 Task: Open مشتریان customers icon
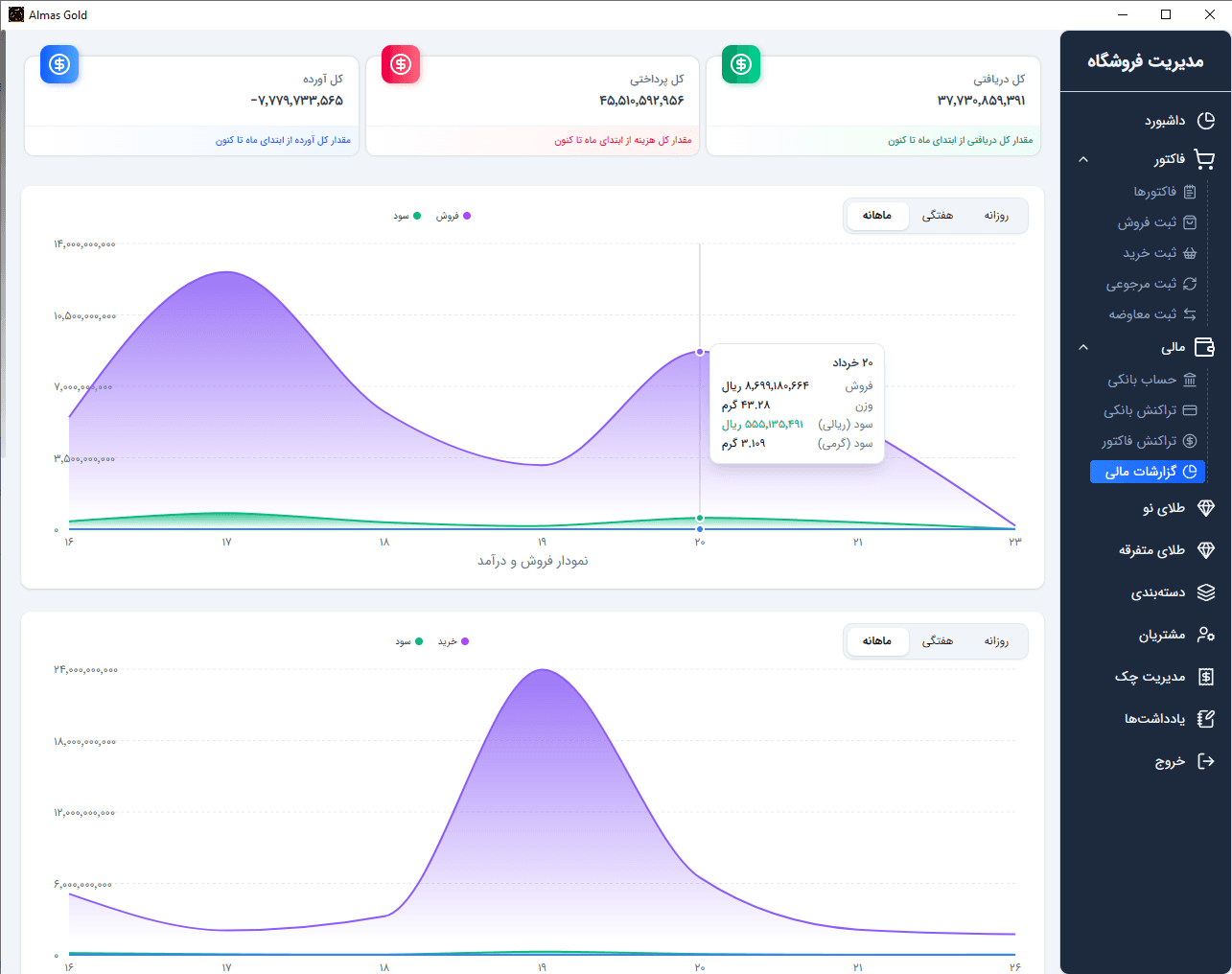1206,635
